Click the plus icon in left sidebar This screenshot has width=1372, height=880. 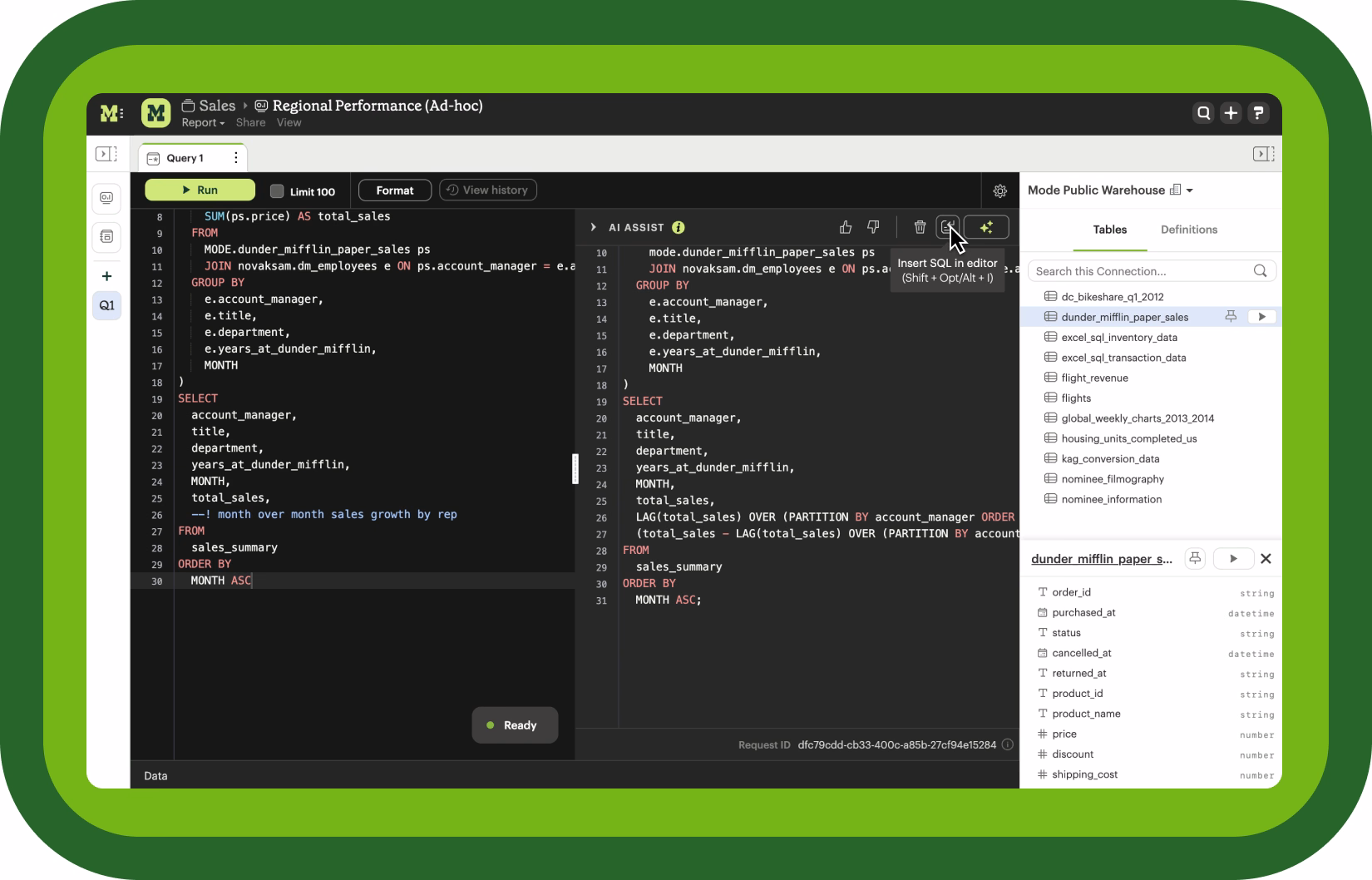pos(106,276)
